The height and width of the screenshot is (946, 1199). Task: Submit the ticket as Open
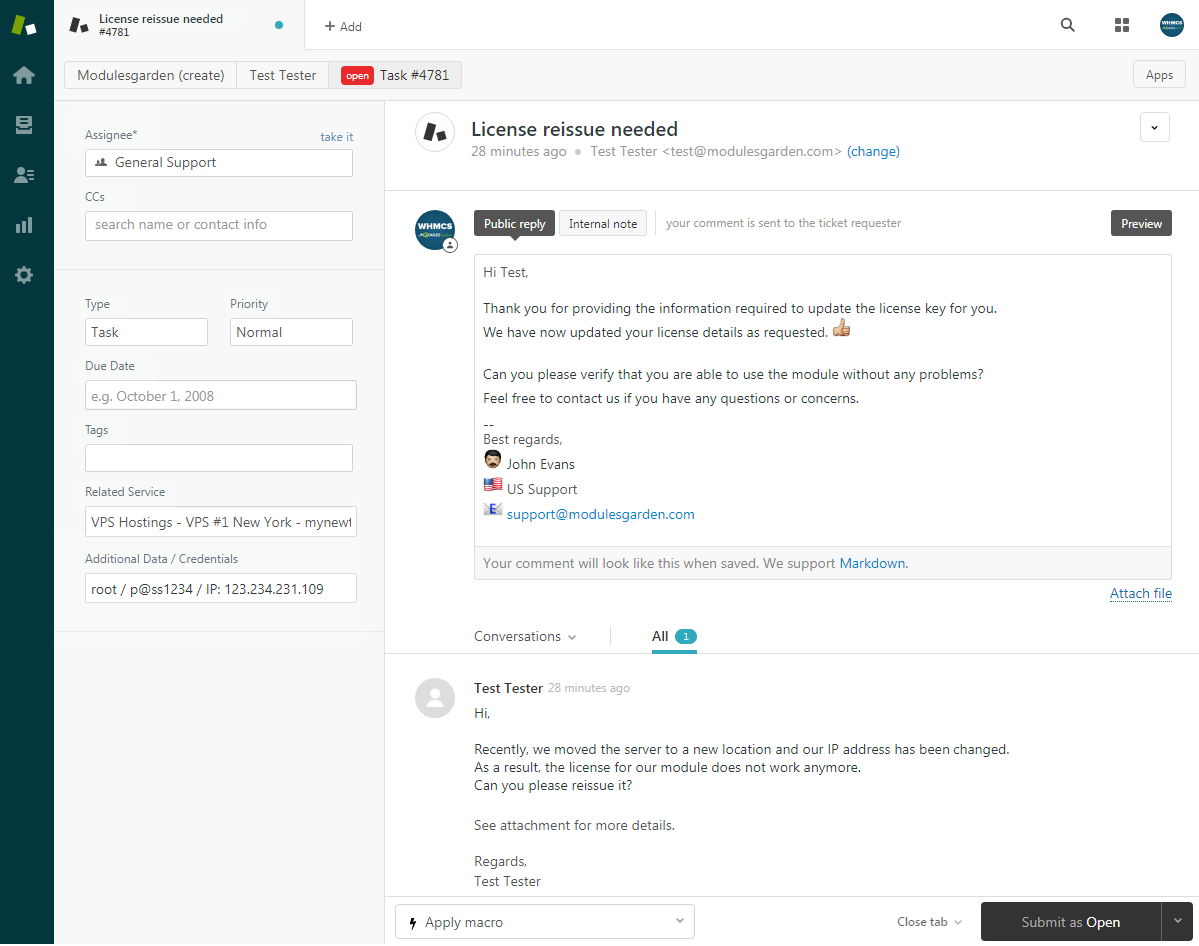pos(1068,921)
